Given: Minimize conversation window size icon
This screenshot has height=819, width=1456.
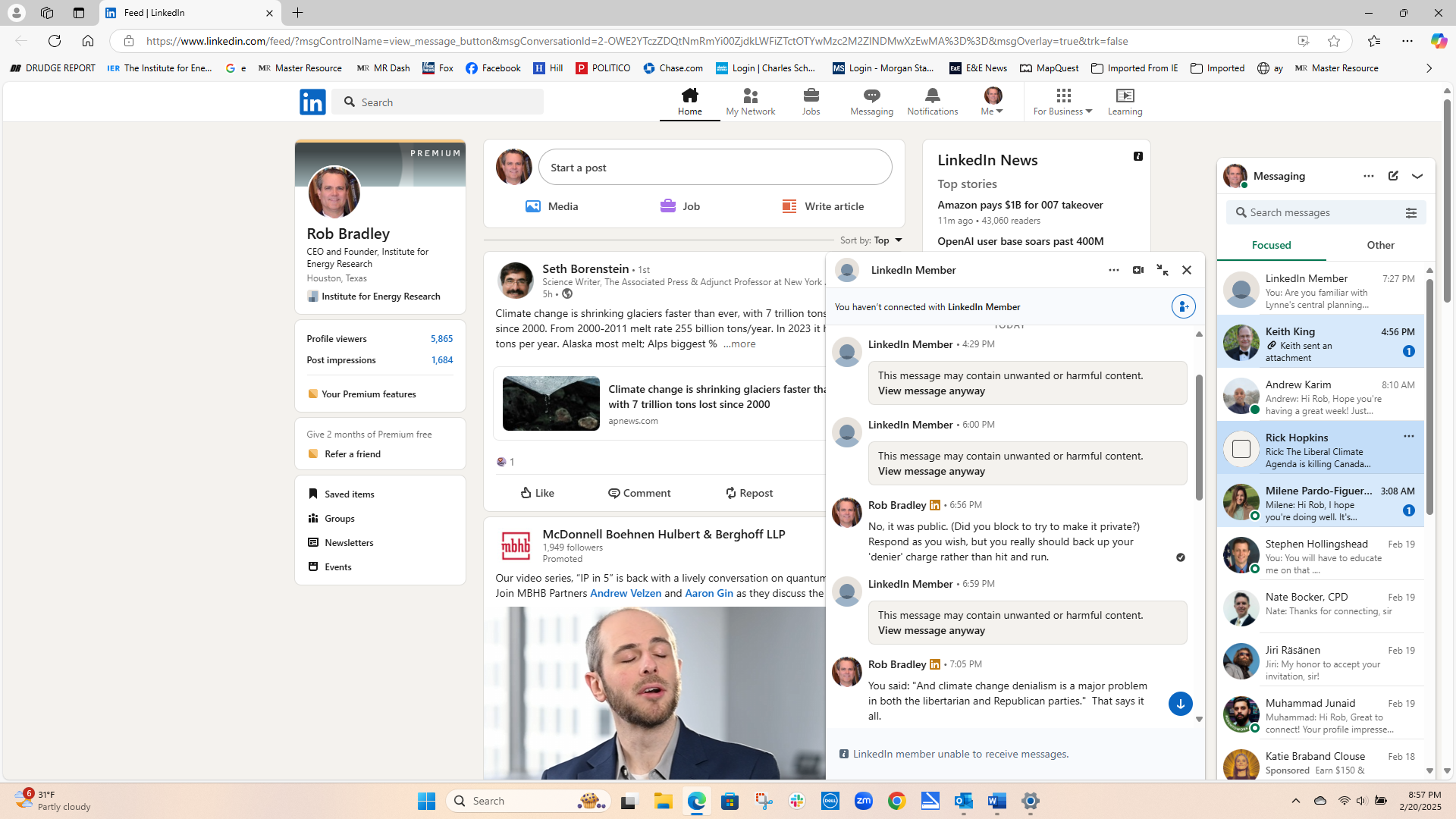Looking at the screenshot, I should pos(1163,270).
